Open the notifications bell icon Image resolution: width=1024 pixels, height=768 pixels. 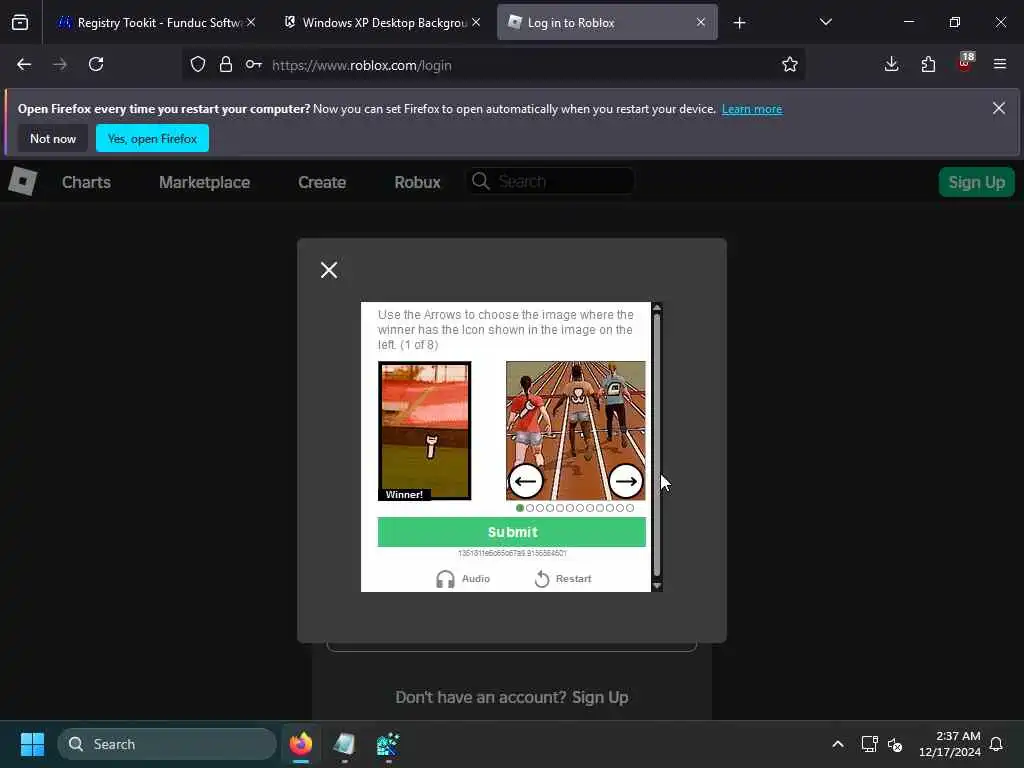(x=996, y=744)
